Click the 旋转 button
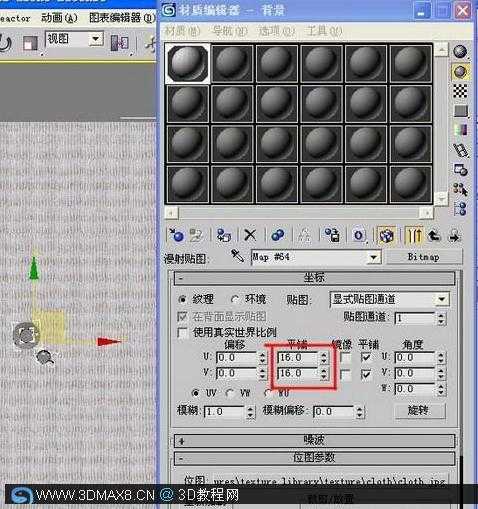This screenshot has width=478, height=509. click(x=420, y=410)
